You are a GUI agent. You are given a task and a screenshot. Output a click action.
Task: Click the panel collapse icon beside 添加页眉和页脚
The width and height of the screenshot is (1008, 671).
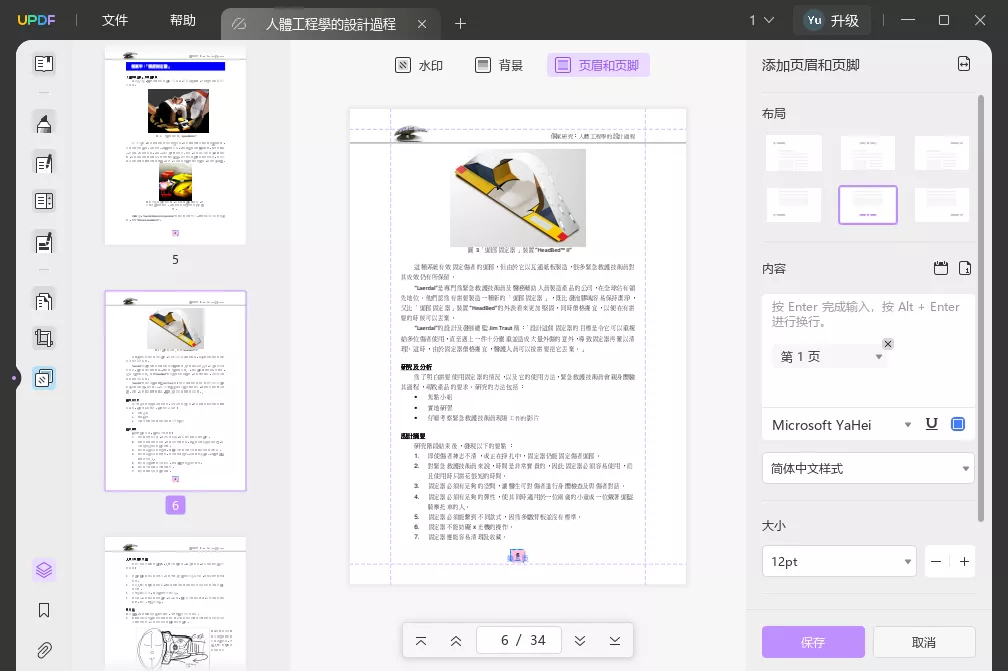click(x=964, y=64)
